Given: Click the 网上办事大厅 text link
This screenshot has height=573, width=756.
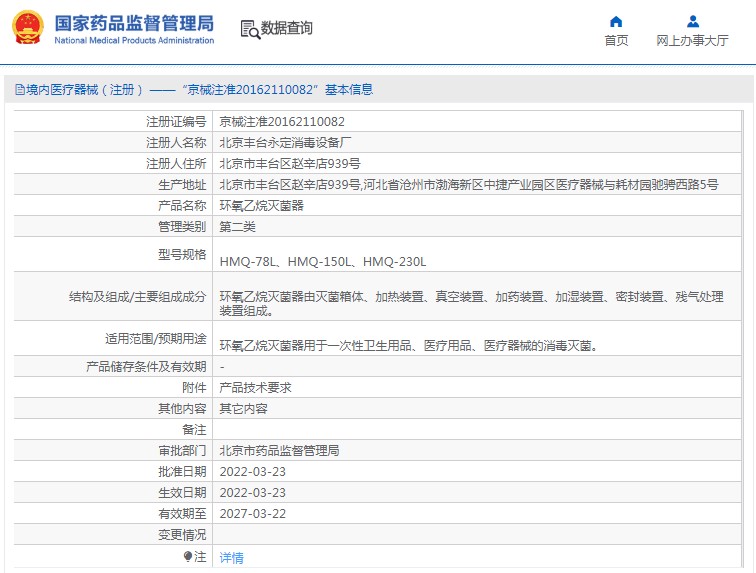Looking at the screenshot, I should [x=692, y=41].
